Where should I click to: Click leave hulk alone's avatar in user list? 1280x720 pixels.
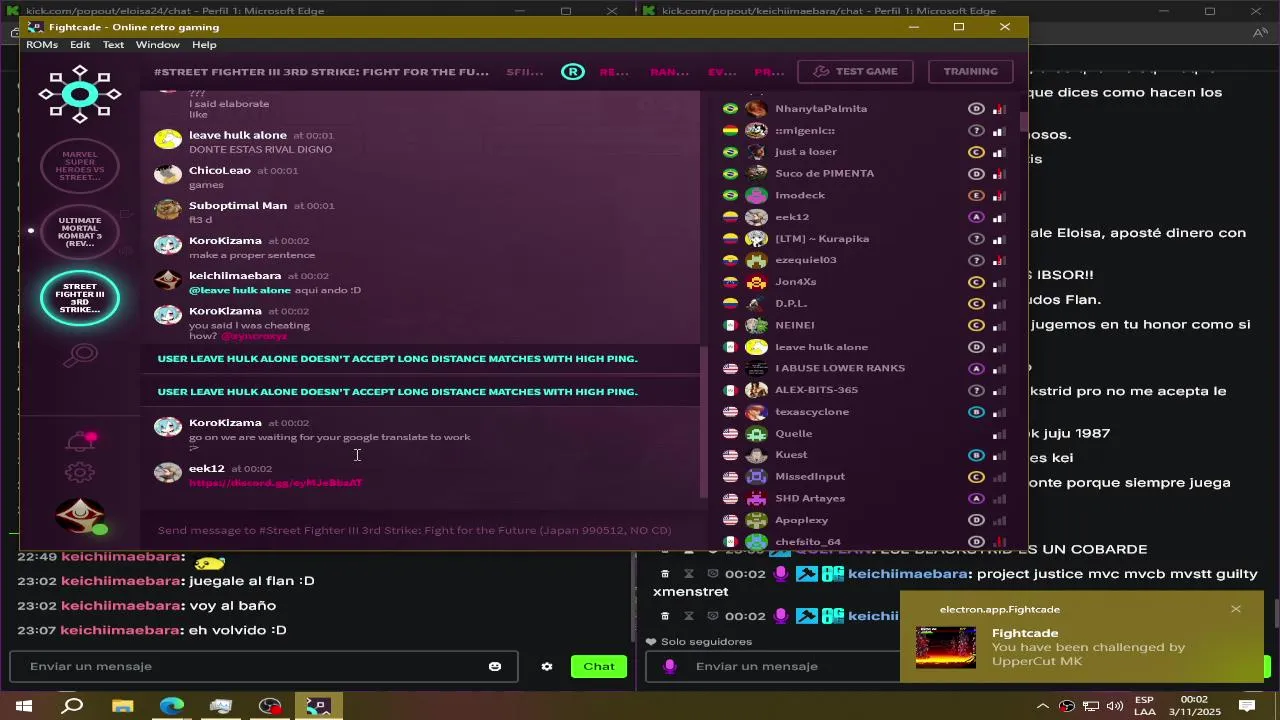757,347
